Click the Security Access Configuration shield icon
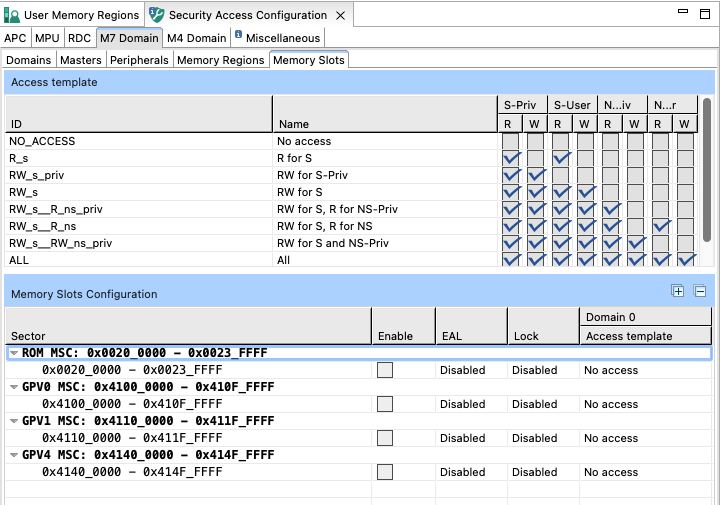 click(157, 15)
